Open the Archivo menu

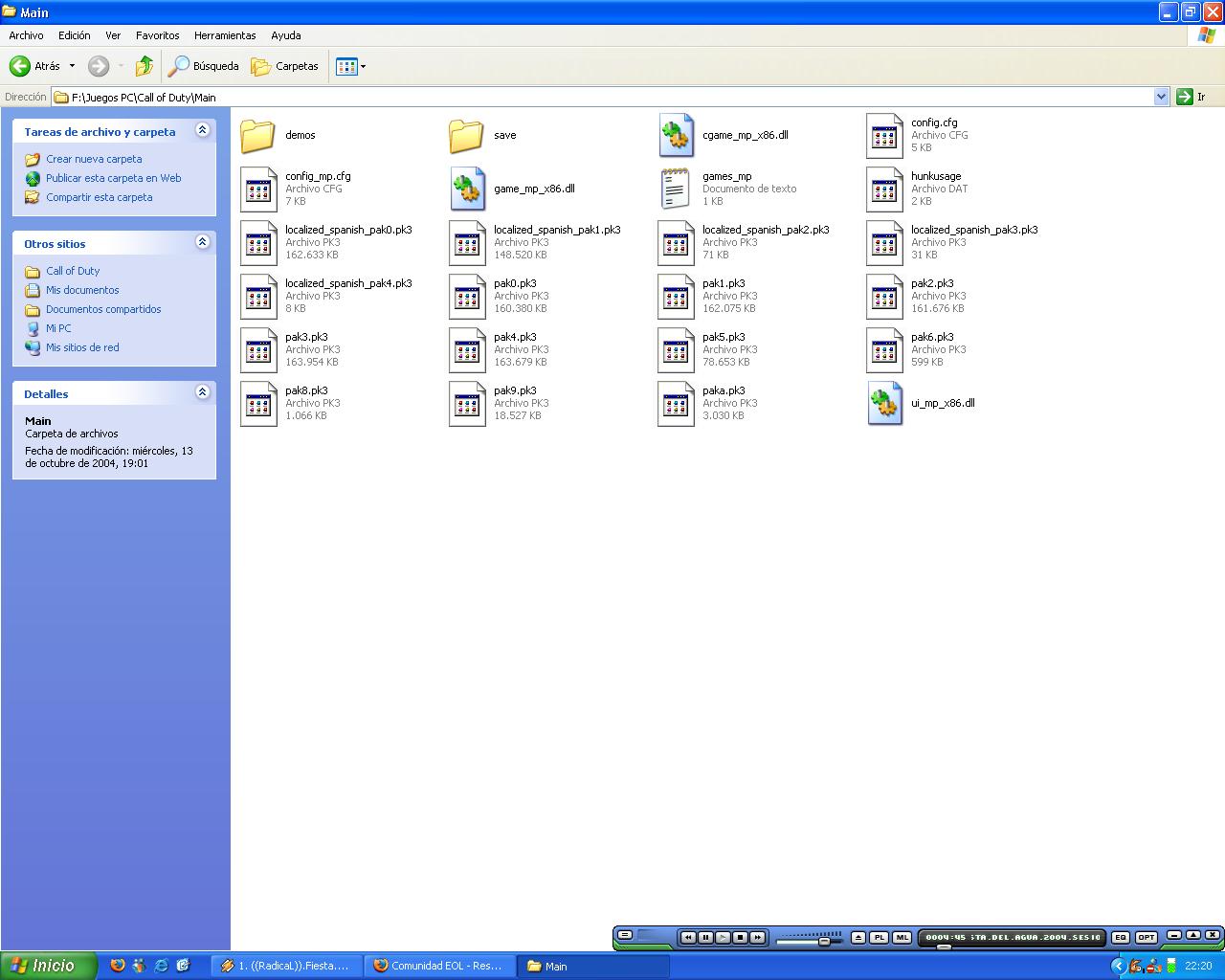(26, 35)
